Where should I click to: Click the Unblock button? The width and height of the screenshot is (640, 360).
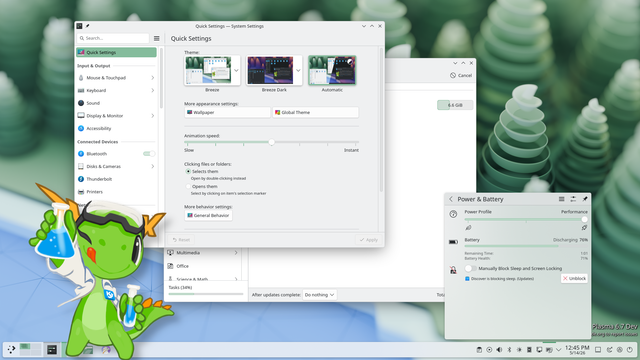[574, 278]
